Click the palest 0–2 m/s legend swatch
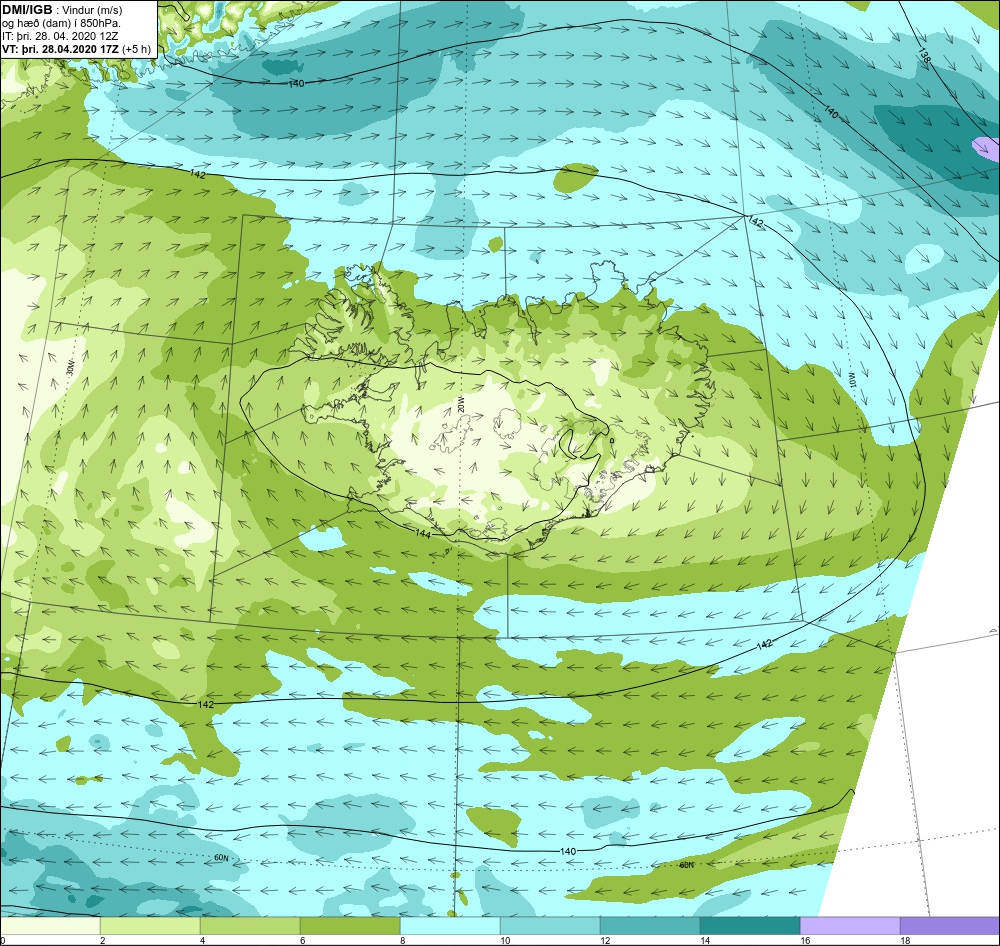This screenshot has height=946, width=1000. (x=50, y=926)
